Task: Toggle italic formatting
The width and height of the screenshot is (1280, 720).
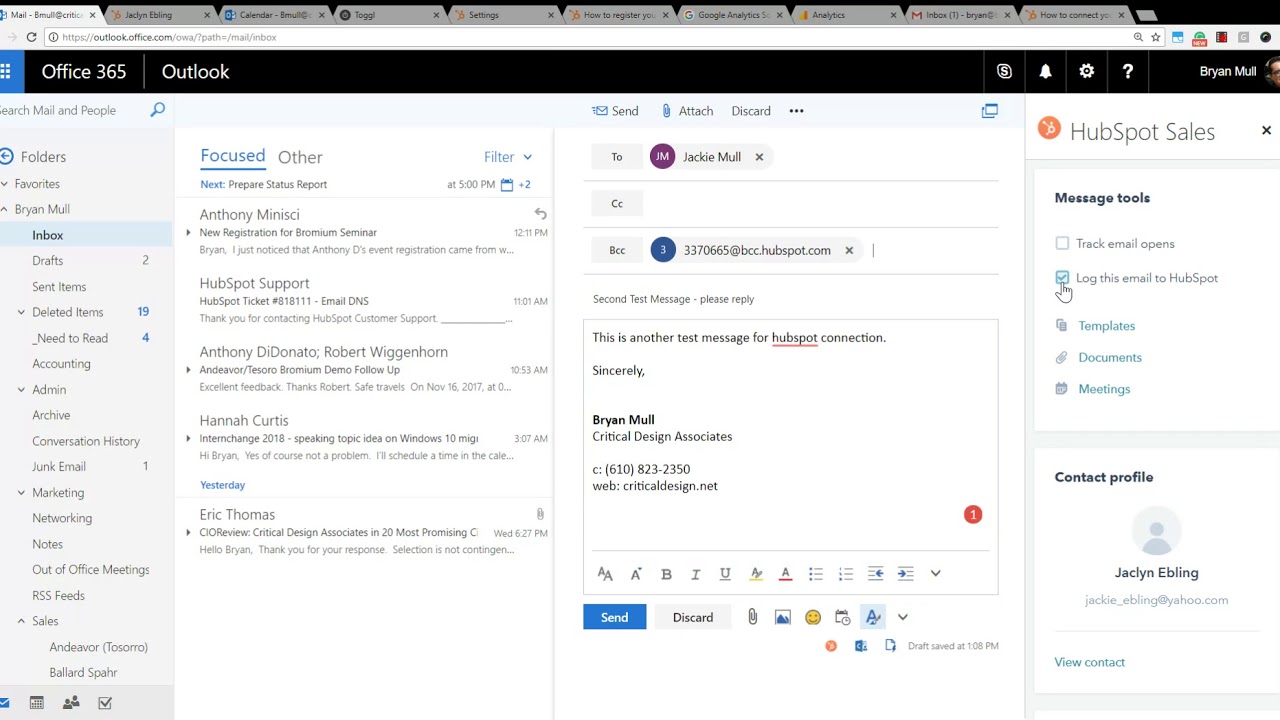Action: pyautogui.click(x=695, y=574)
